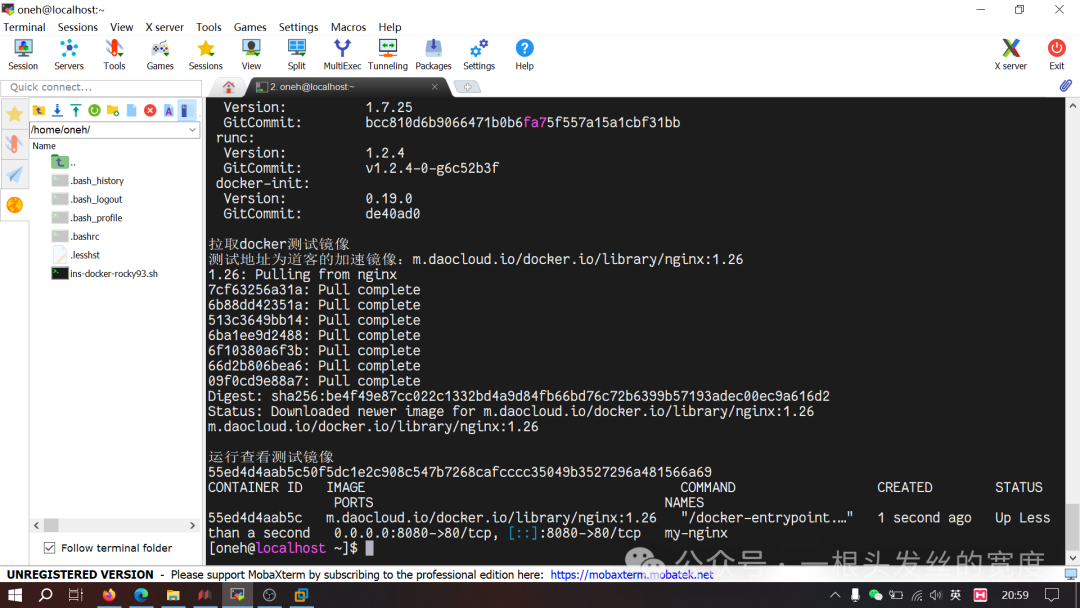Viewport: 1080px width, 608px height.
Task: Open the Tools menu
Action: 209,27
